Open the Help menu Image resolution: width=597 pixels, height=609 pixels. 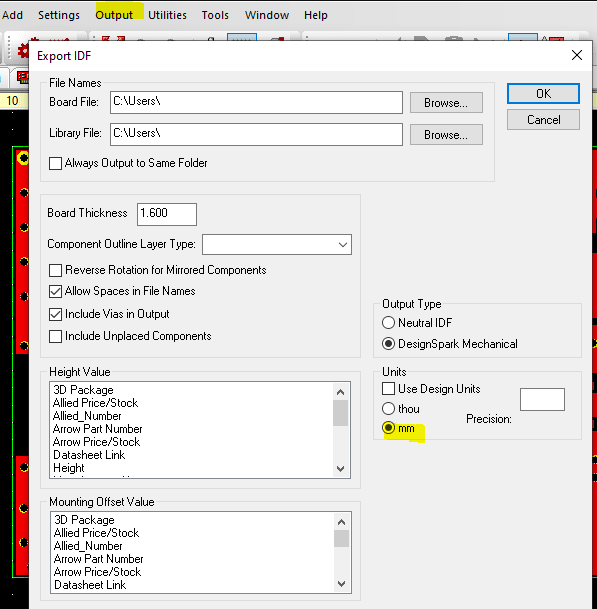[x=315, y=15]
